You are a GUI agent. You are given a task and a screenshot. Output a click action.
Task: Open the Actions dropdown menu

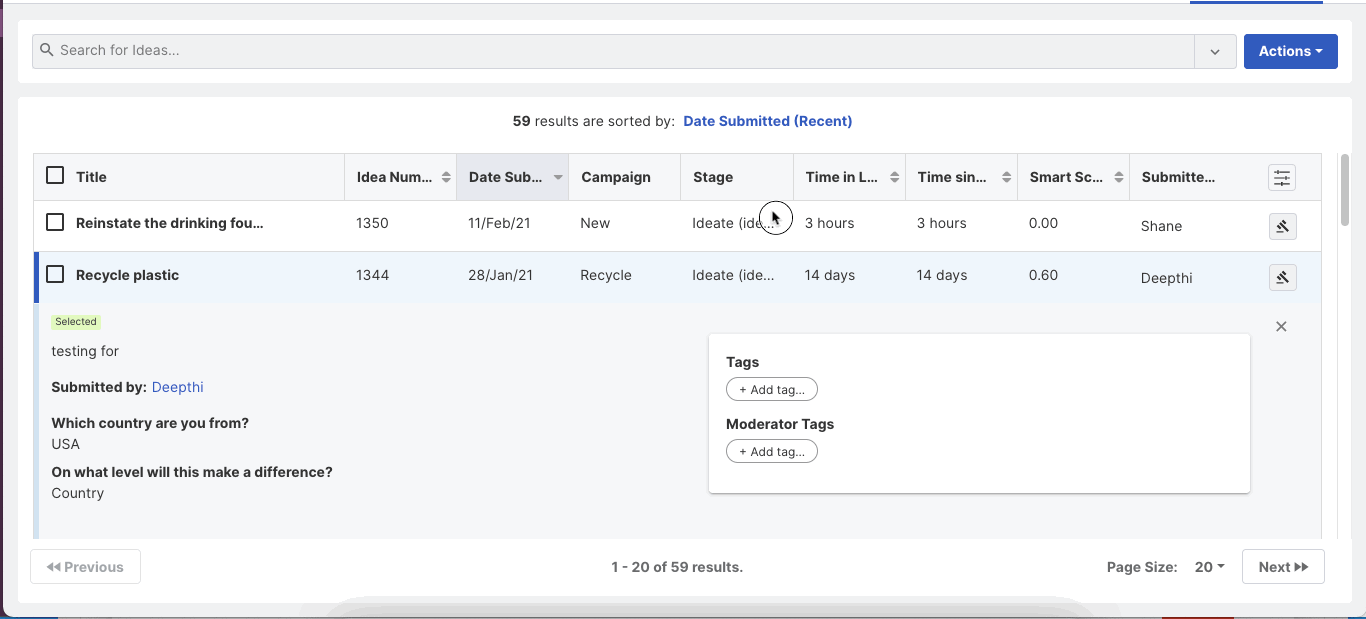(x=1290, y=51)
